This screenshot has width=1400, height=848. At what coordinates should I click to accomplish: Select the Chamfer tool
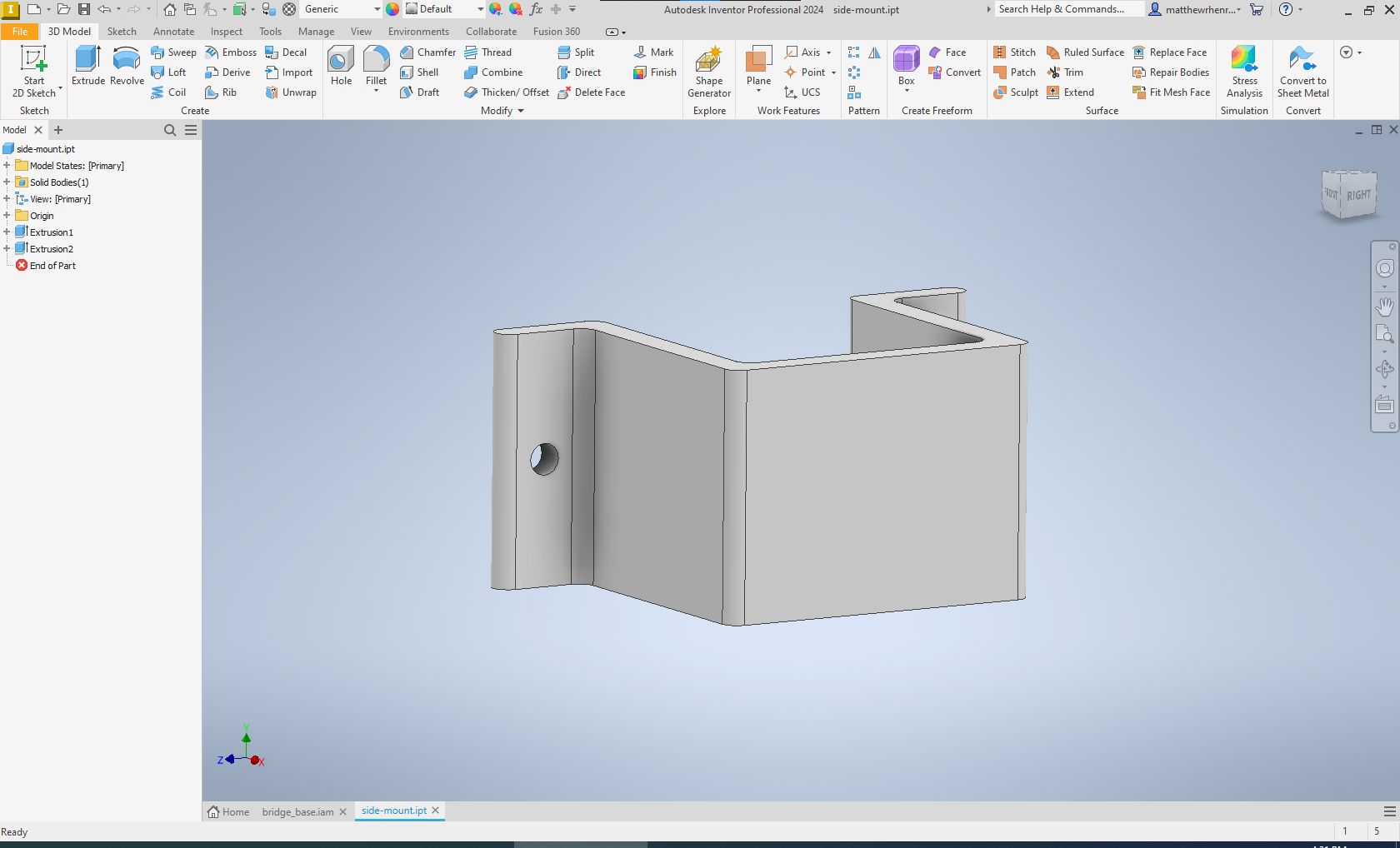[428, 52]
